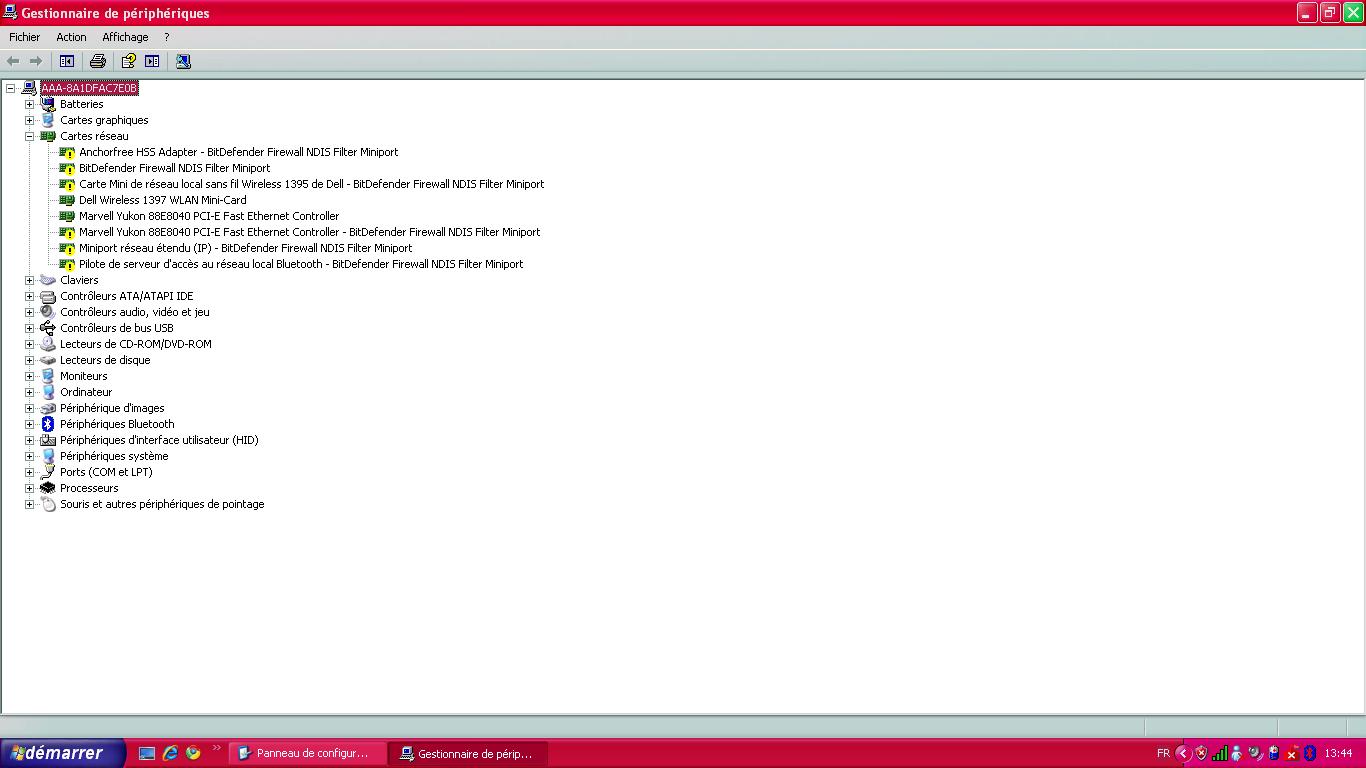Viewport: 1366px width, 768px height.
Task: Click the scan for hardware changes icon
Action: tap(183, 61)
